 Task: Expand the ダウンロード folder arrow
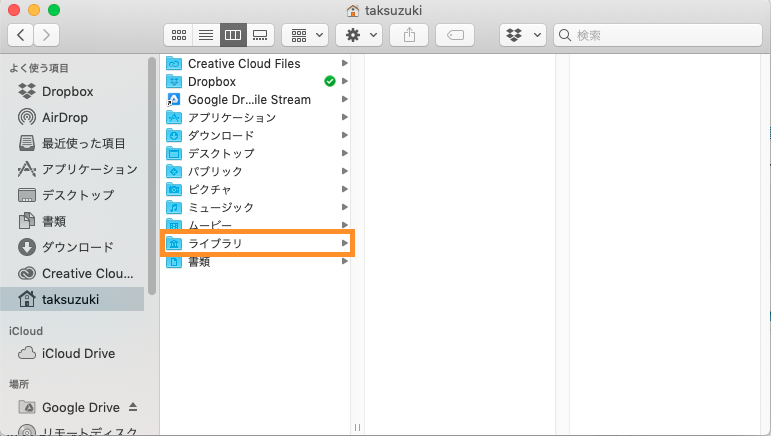(x=344, y=136)
